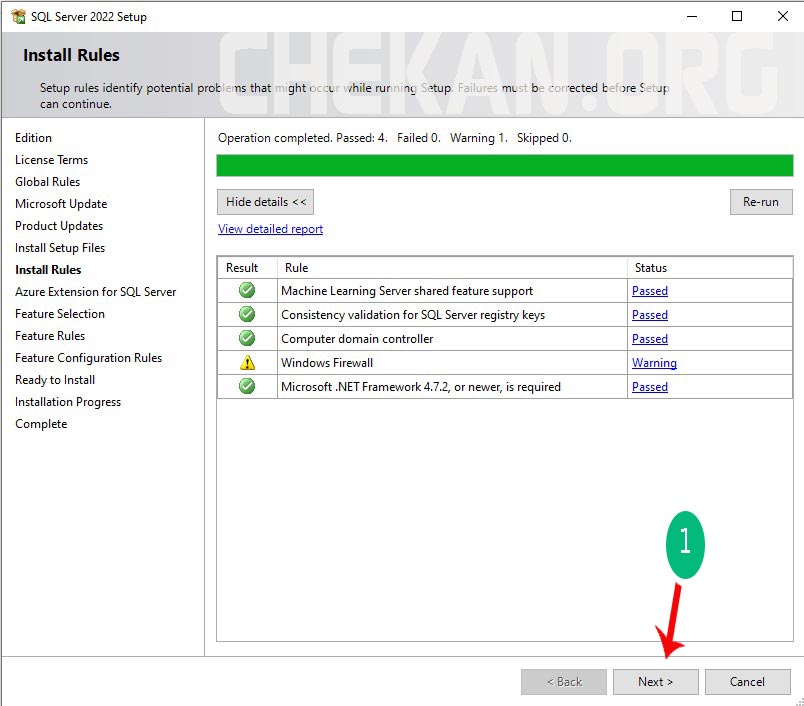Click the green check icon for .NET Framework rule
Screen dimensions: 804x706
point(247,386)
